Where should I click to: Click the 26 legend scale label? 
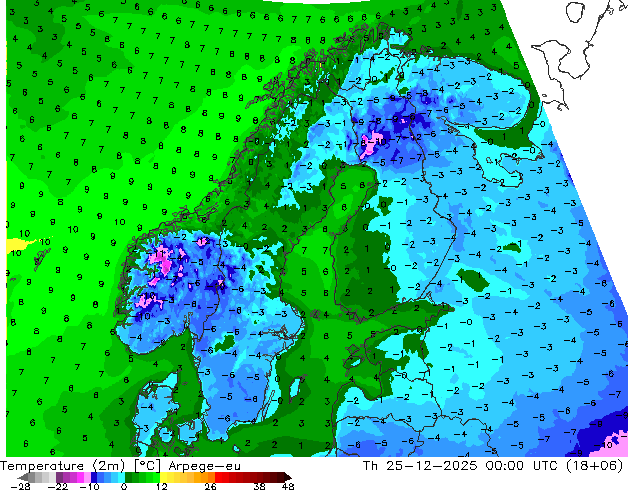click(x=210, y=486)
